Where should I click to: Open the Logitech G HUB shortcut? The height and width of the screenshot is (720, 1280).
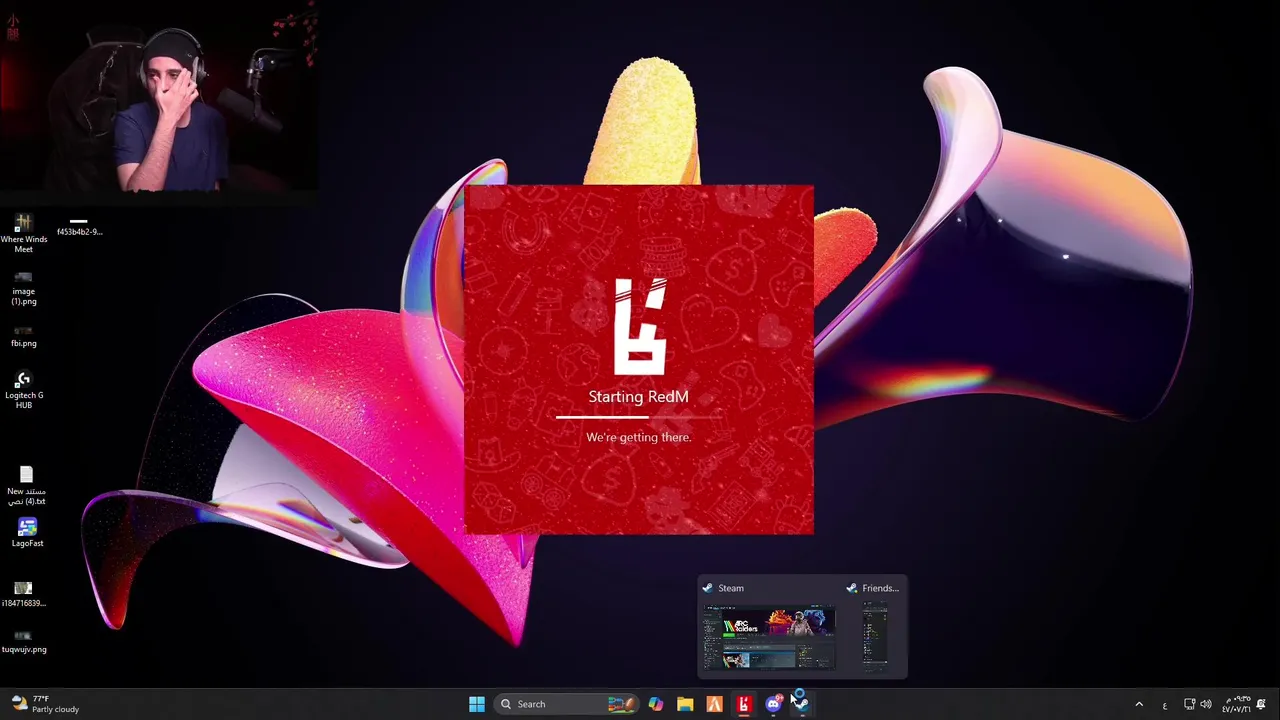[23, 390]
